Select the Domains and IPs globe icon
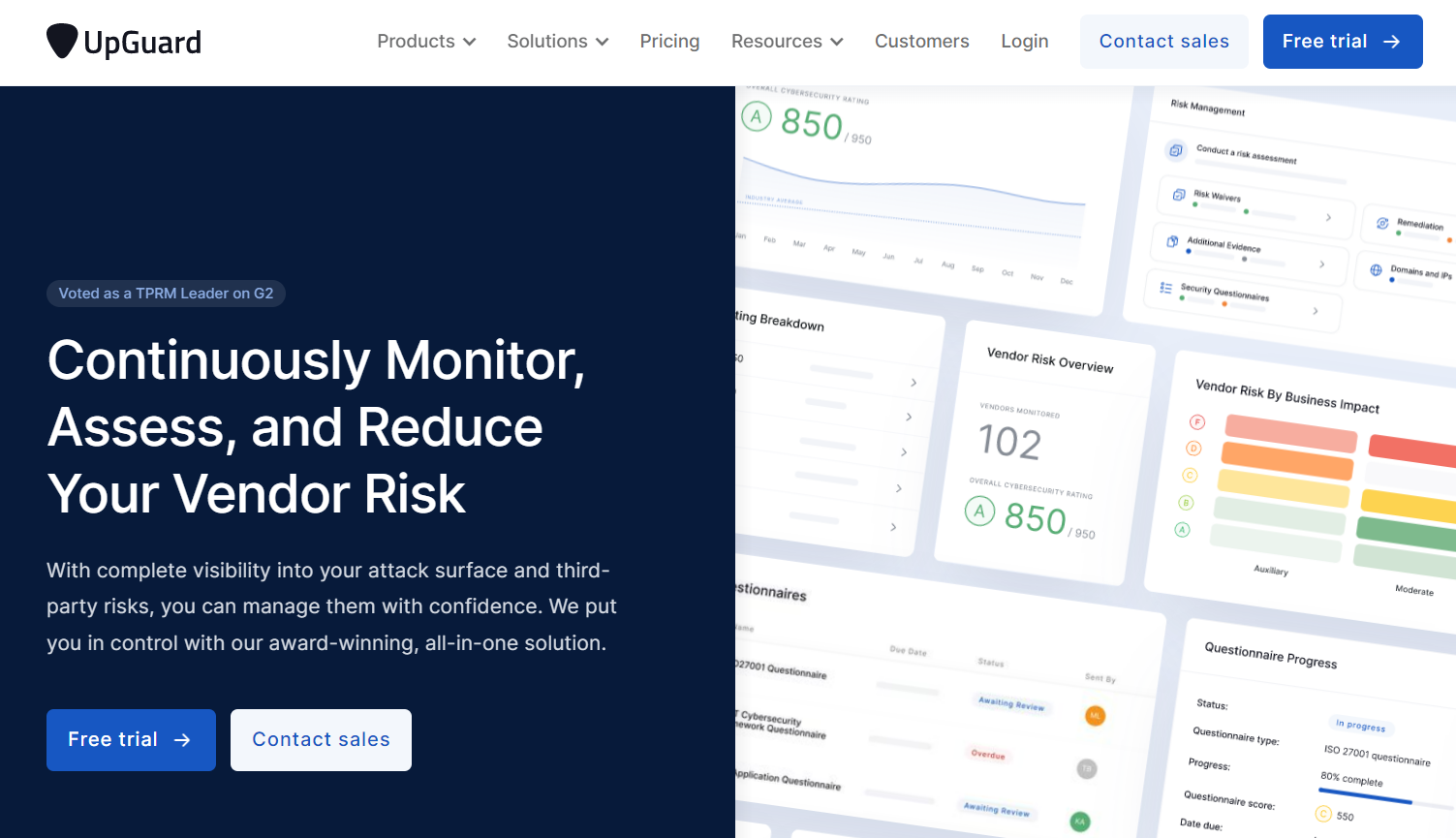Image resolution: width=1456 pixels, height=838 pixels. point(1376,270)
